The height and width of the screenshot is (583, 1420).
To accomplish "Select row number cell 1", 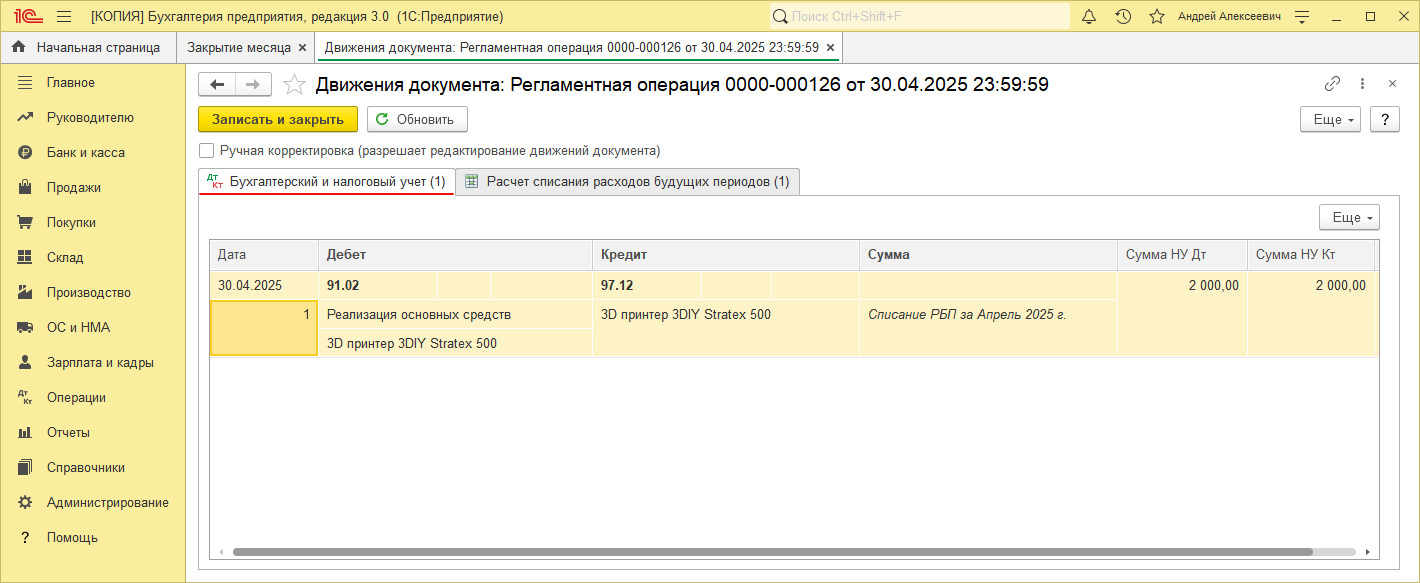I will (264, 328).
